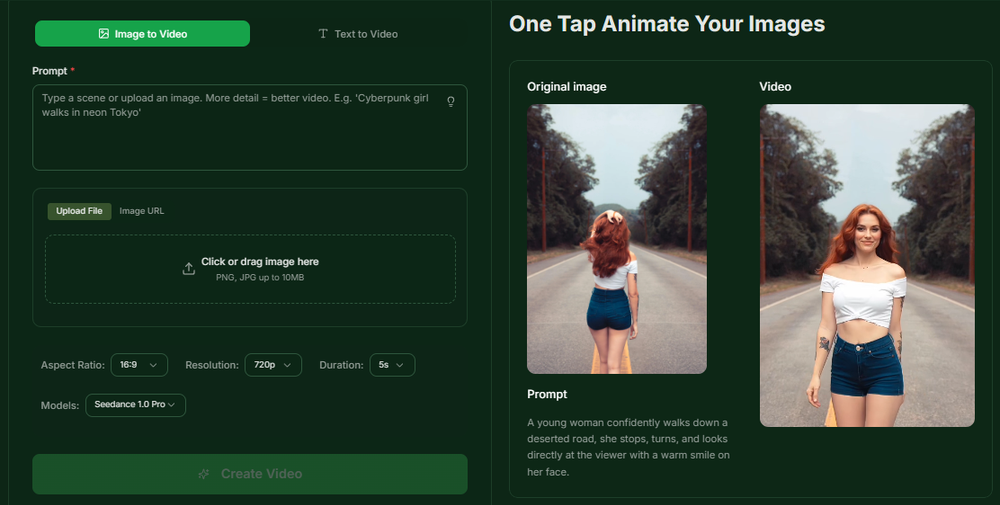Open the Resolution 720p dropdown
This screenshot has width=1000, height=505.
(x=273, y=365)
